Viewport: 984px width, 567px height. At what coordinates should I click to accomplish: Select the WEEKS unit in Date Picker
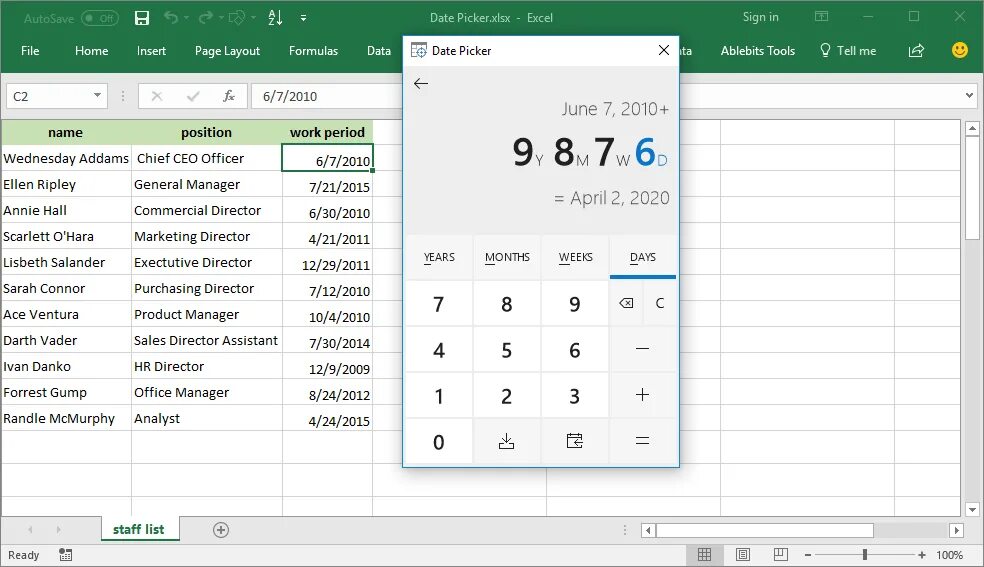coord(575,257)
